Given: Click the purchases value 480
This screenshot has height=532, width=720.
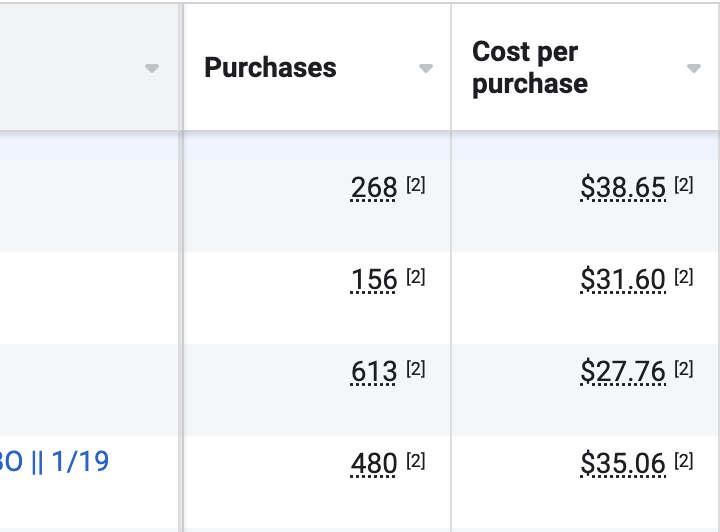Looking at the screenshot, I should (x=373, y=463).
